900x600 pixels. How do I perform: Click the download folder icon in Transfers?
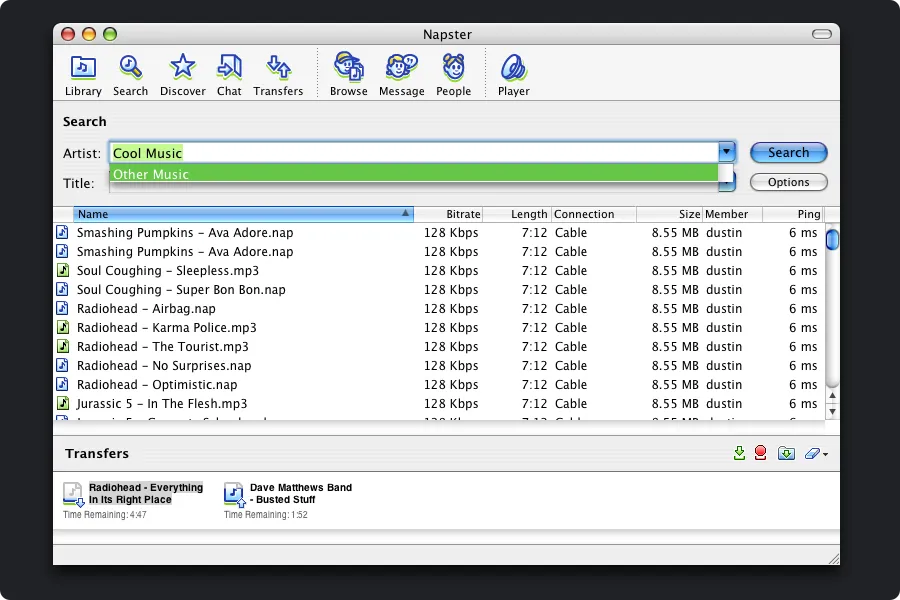pyautogui.click(x=786, y=454)
